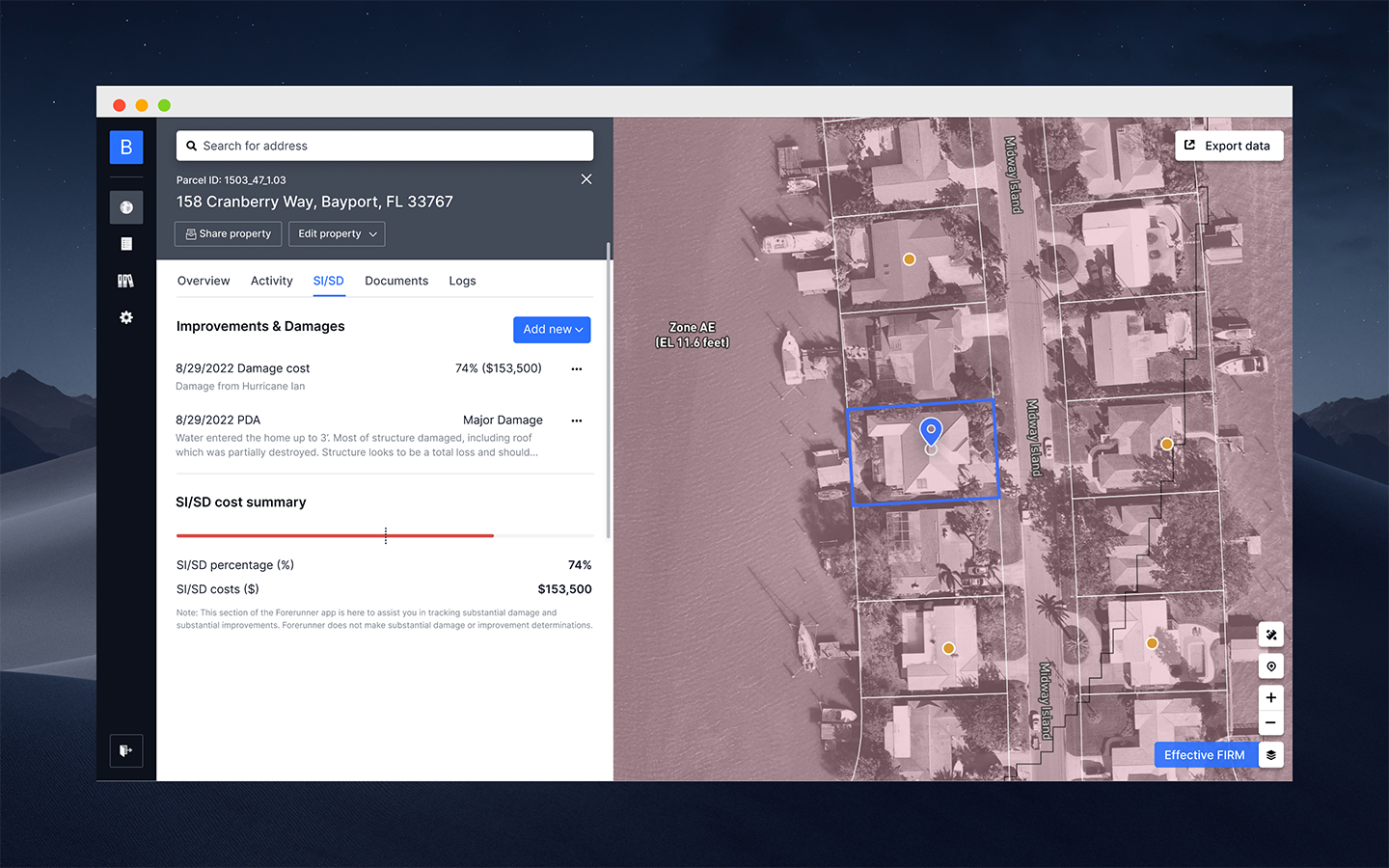Click the magnifier icon in address search

[x=191, y=146]
